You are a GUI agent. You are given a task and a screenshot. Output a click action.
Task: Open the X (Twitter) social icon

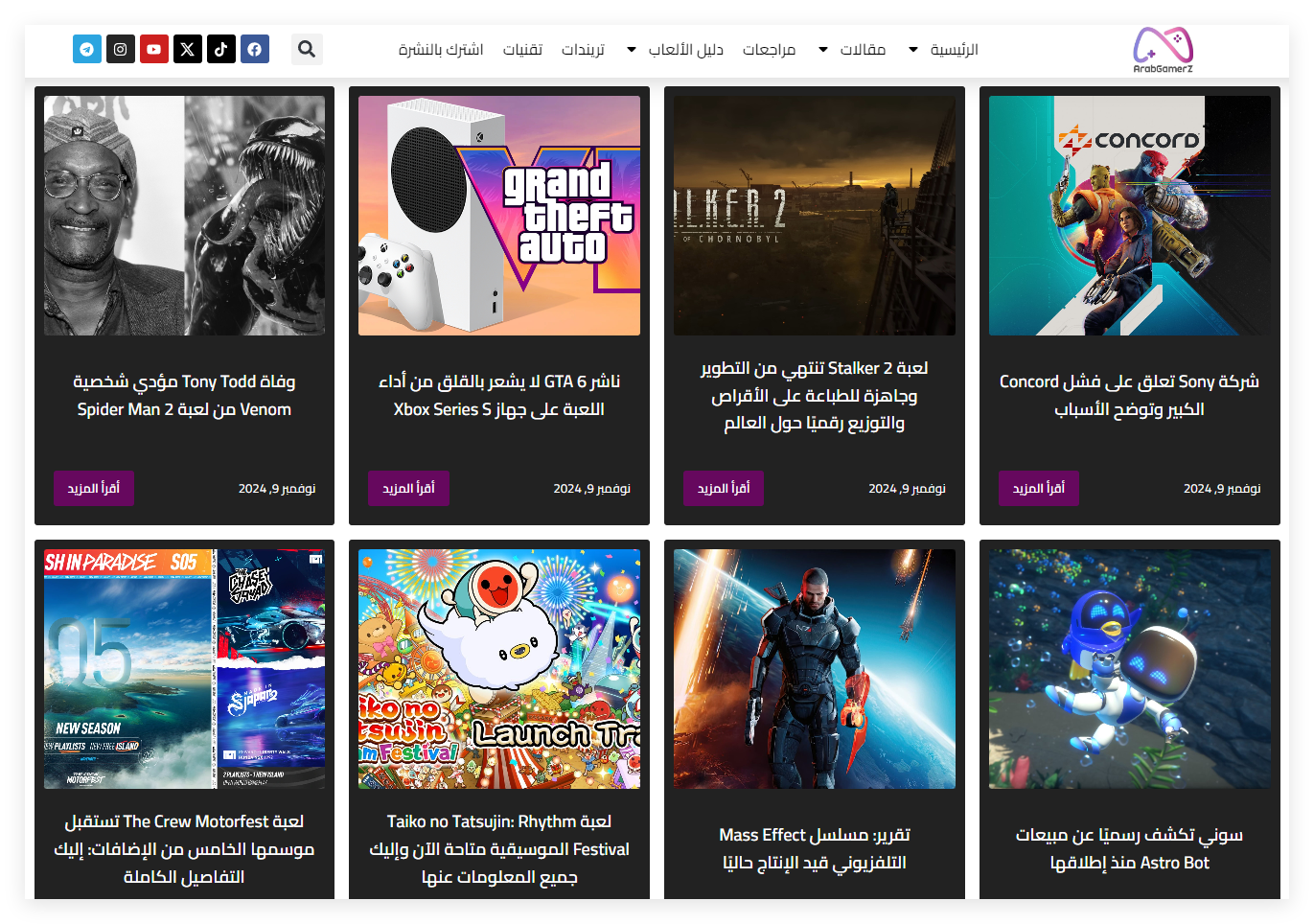coord(188,49)
